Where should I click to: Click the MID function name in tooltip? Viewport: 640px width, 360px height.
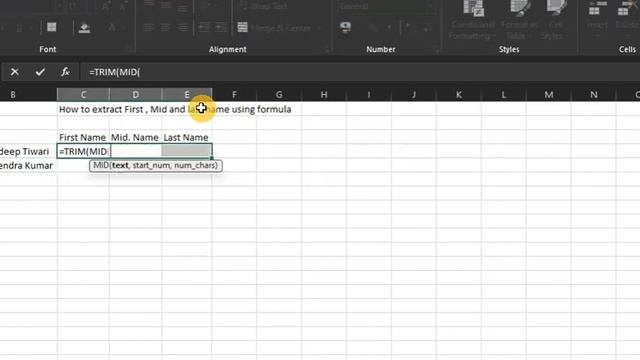[100, 165]
